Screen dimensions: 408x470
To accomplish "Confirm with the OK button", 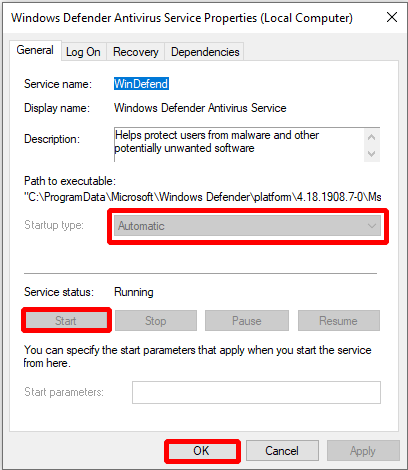I will 202,451.
